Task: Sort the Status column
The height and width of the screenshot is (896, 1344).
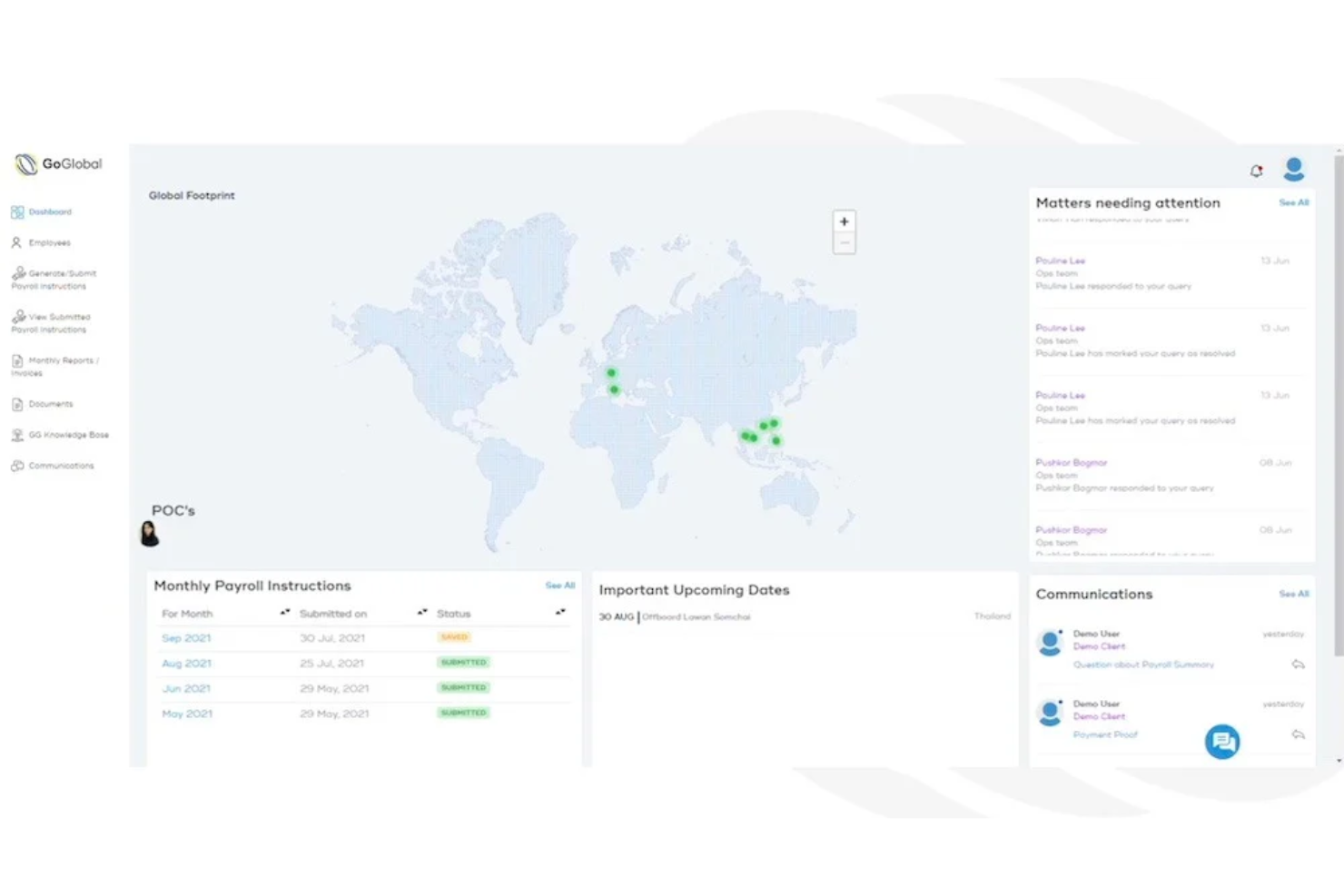Action: 558,612
